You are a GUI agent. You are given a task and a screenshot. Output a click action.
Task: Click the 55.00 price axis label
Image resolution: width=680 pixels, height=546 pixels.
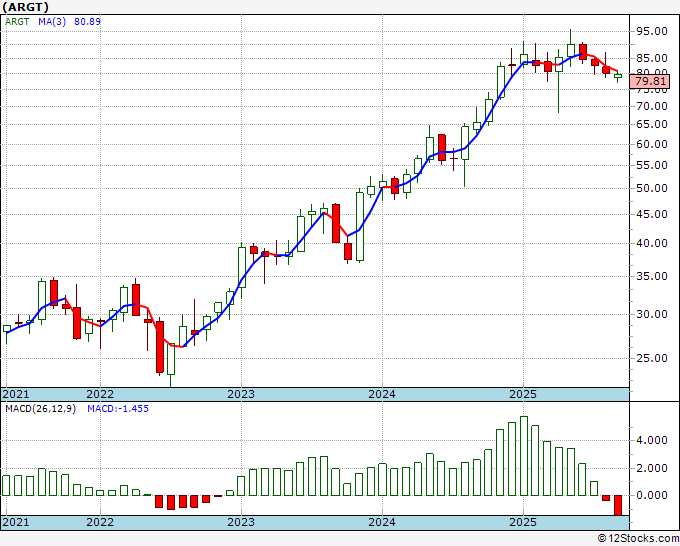(x=651, y=165)
